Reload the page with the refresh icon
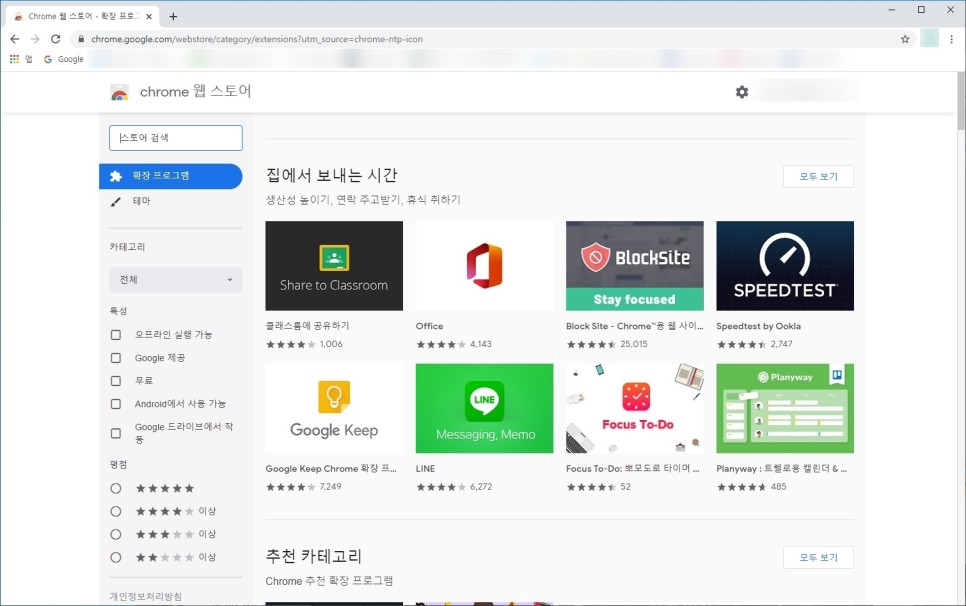966x606 pixels. tap(55, 39)
